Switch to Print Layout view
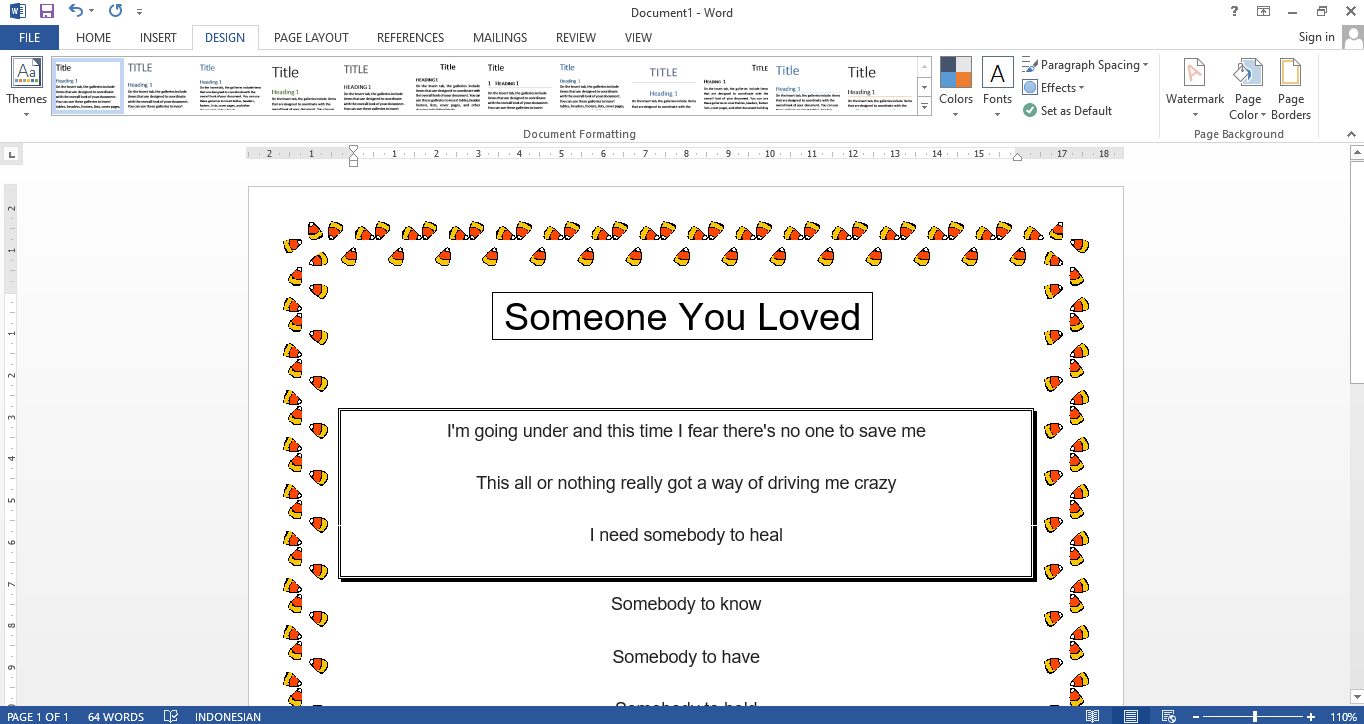 coord(1130,716)
